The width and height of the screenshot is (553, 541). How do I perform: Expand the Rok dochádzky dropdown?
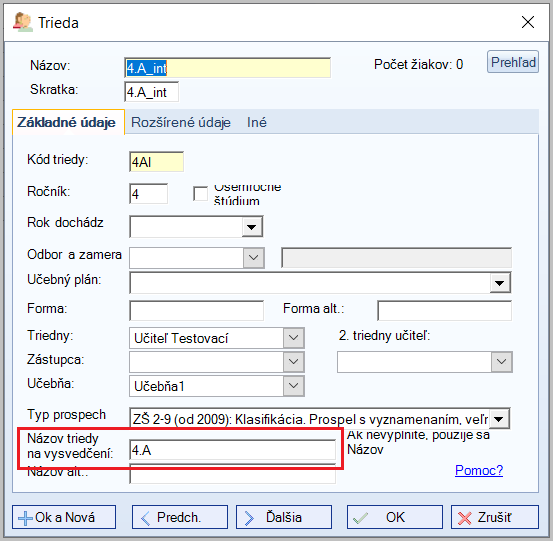[x=252, y=227]
